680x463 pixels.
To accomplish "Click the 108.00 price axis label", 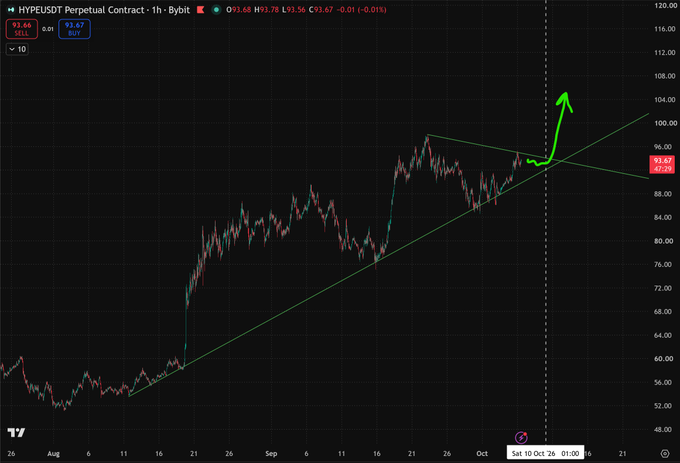I will 664,76.
